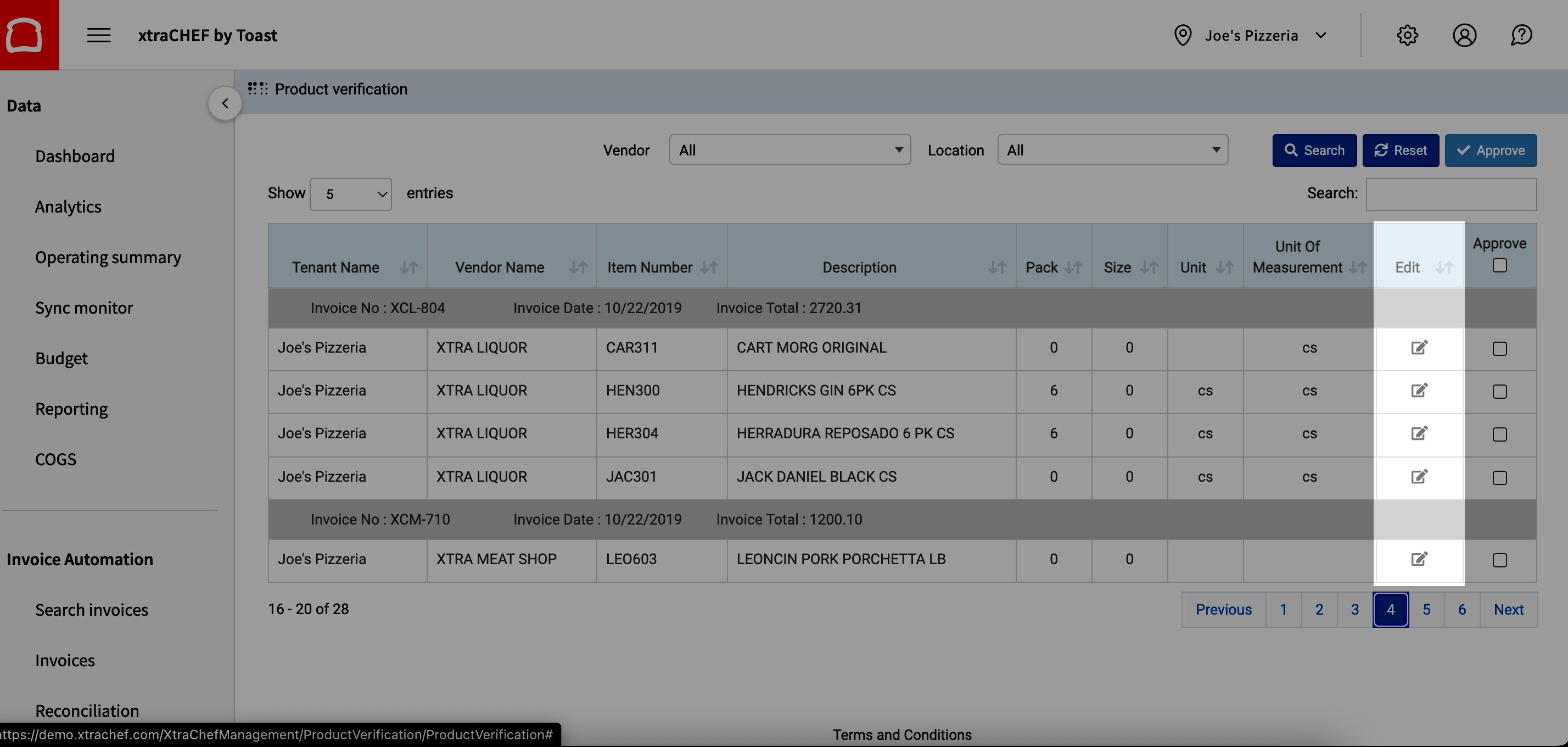The image size is (1568, 747).
Task: Open the Vendor dropdown
Action: (x=789, y=150)
